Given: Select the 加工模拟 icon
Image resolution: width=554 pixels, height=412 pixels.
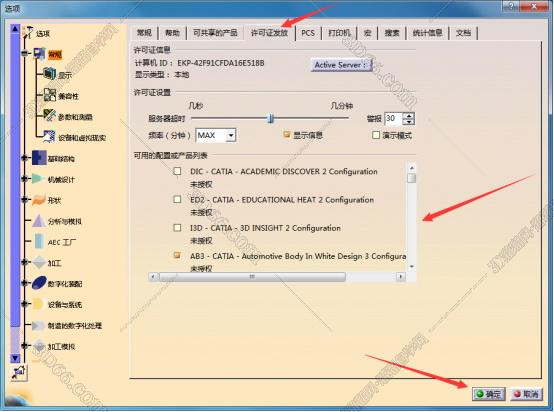Looking at the screenshot, I should [39, 346].
